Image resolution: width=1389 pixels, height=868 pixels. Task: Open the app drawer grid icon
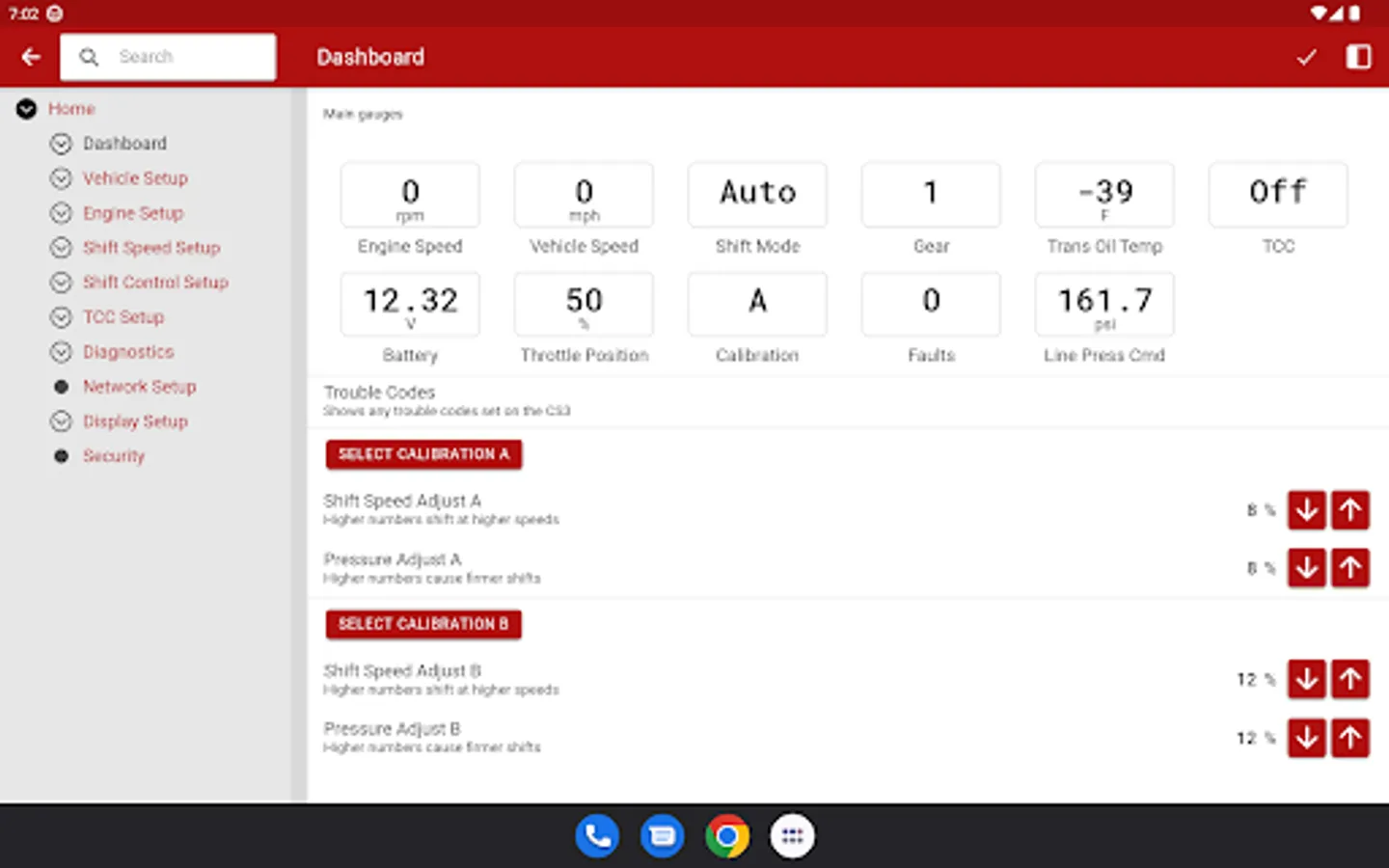click(792, 836)
